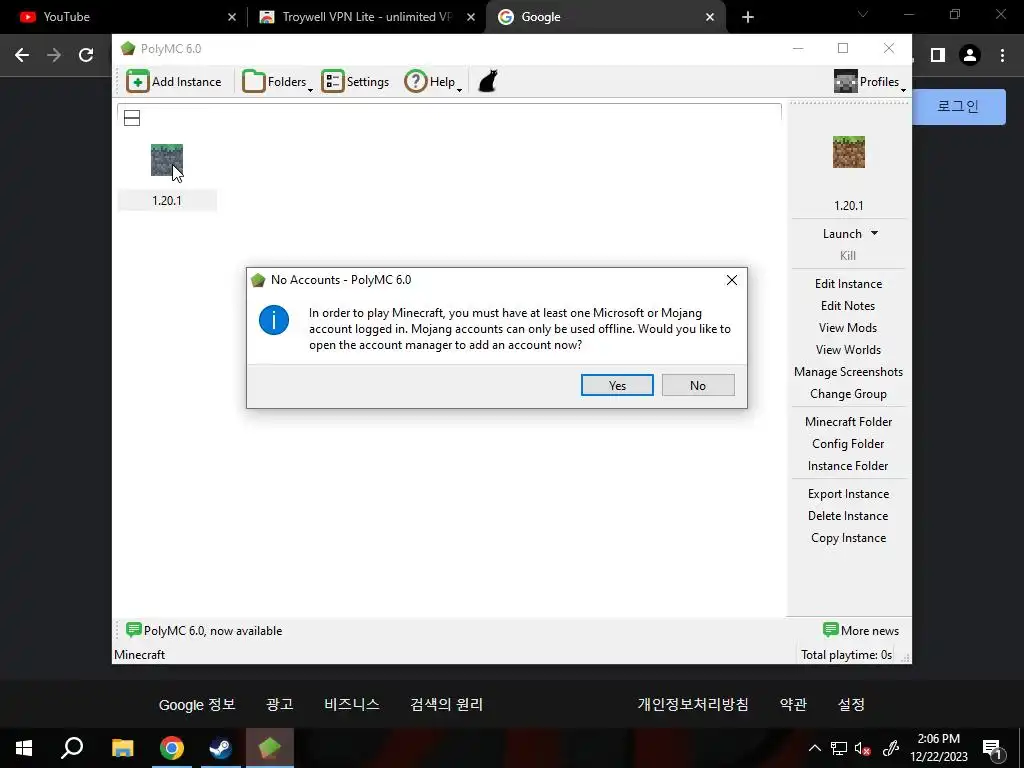Click the network tray icon

pos(839,748)
